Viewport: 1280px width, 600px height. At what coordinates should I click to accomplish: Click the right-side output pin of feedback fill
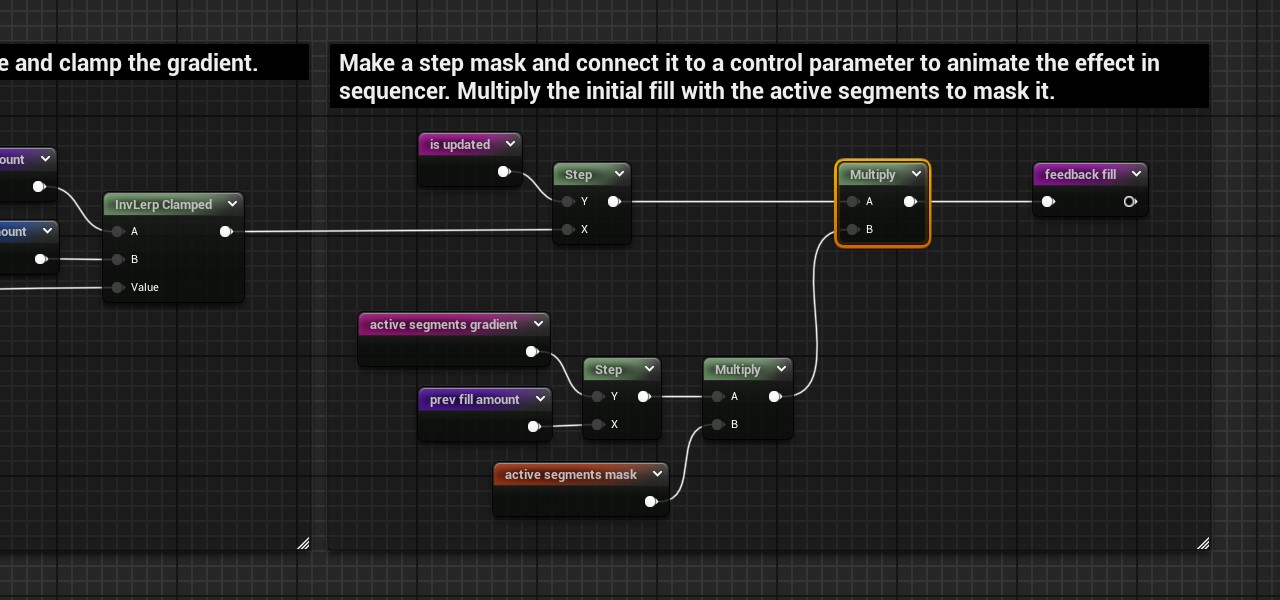tap(1130, 202)
